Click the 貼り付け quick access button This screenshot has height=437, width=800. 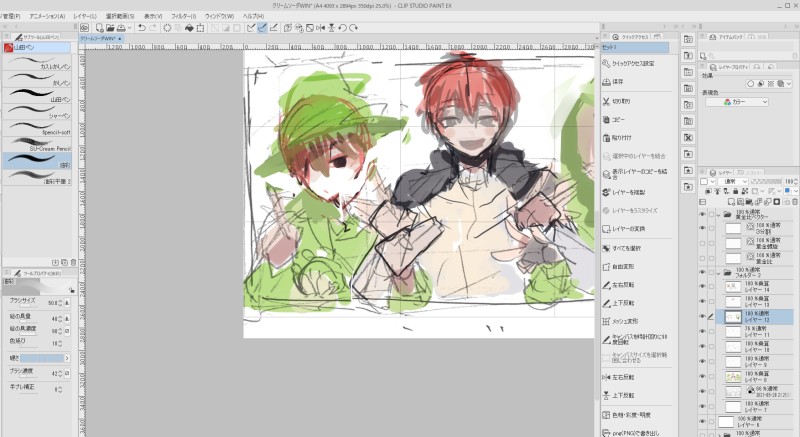(617, 138)
